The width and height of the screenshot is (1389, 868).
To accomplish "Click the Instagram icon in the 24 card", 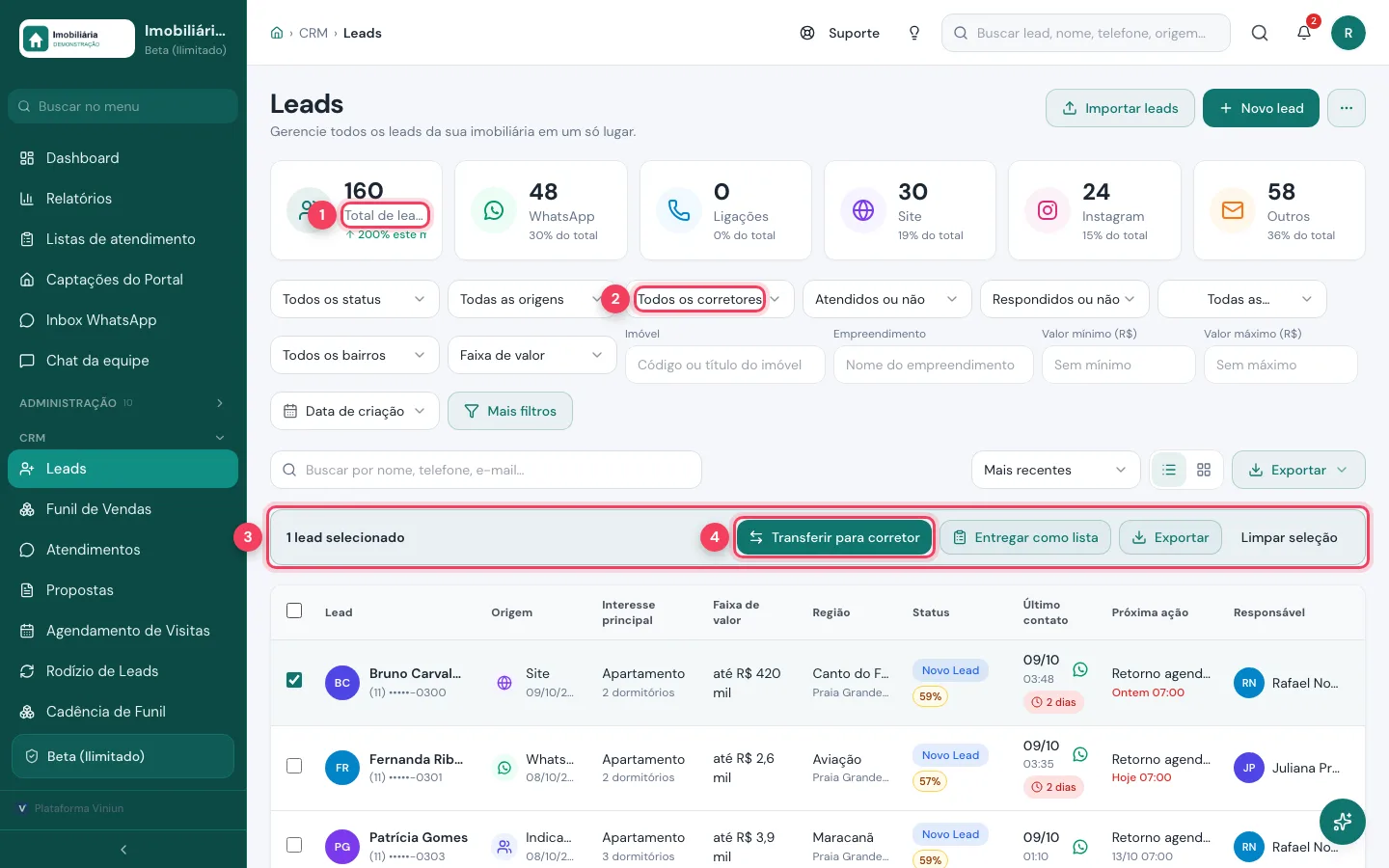I will coord(1048,210).
